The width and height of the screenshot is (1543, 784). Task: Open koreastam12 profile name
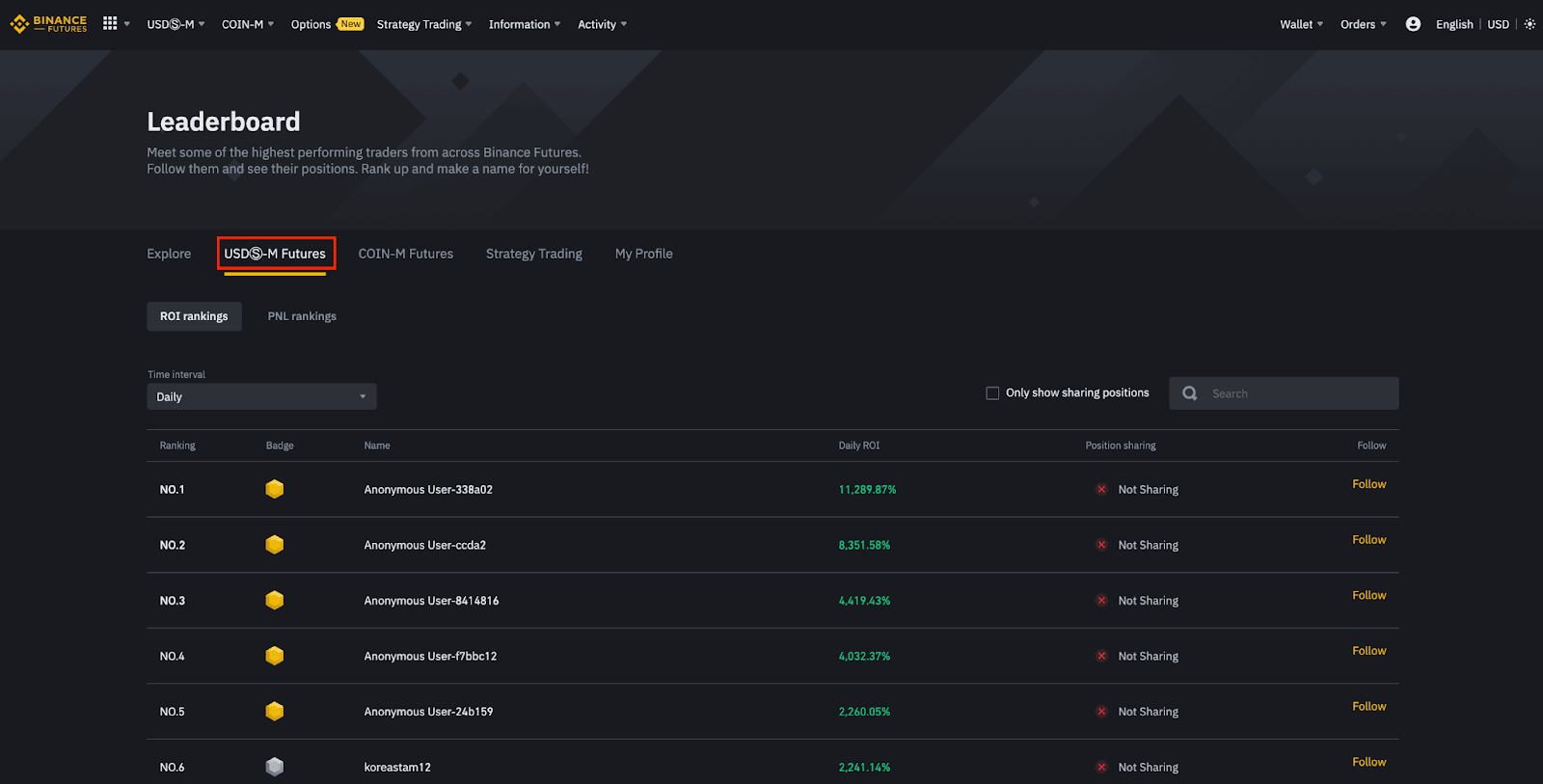397,768
